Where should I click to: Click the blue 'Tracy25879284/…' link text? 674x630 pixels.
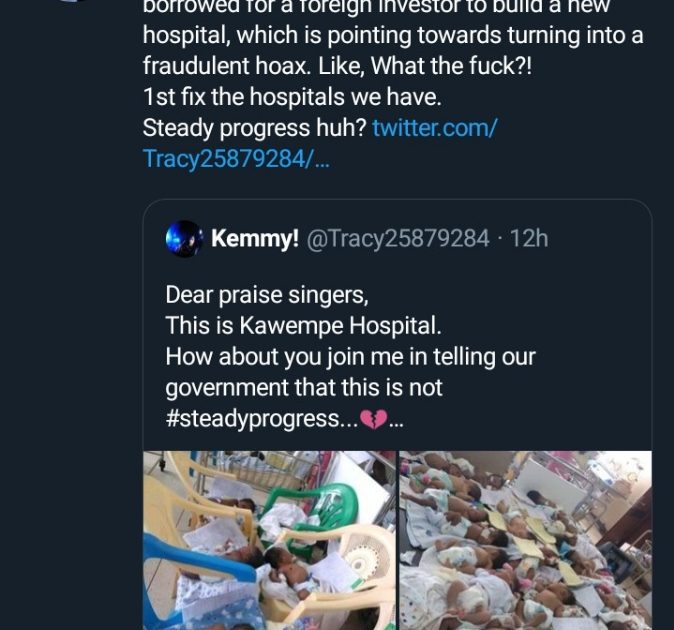point(236,158)
